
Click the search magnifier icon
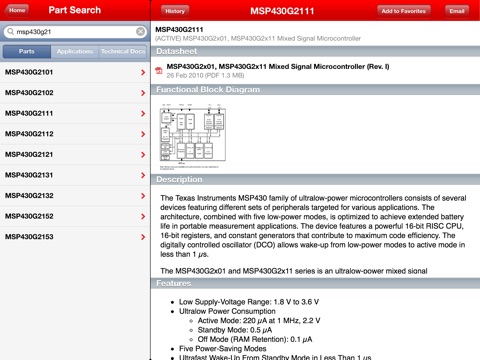point(11,32)
